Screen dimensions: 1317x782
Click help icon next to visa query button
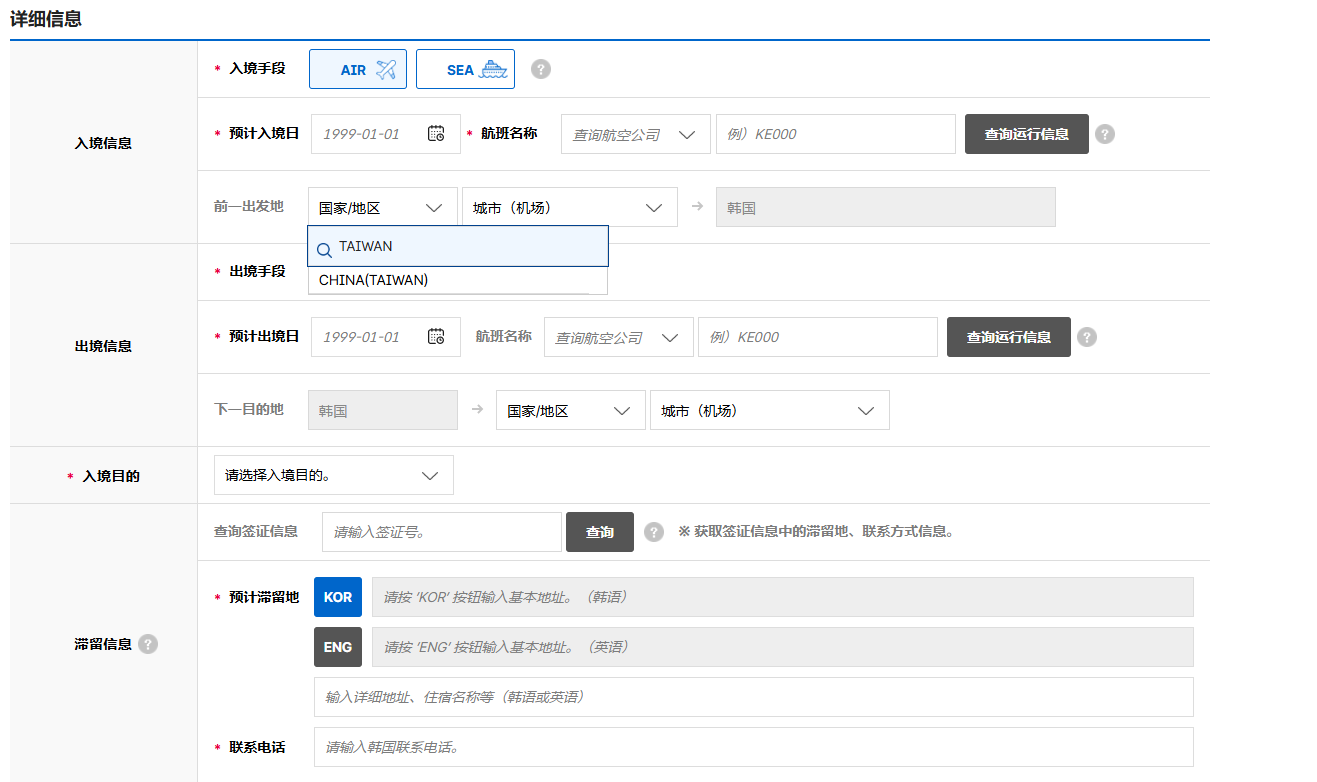pos(654,532)
